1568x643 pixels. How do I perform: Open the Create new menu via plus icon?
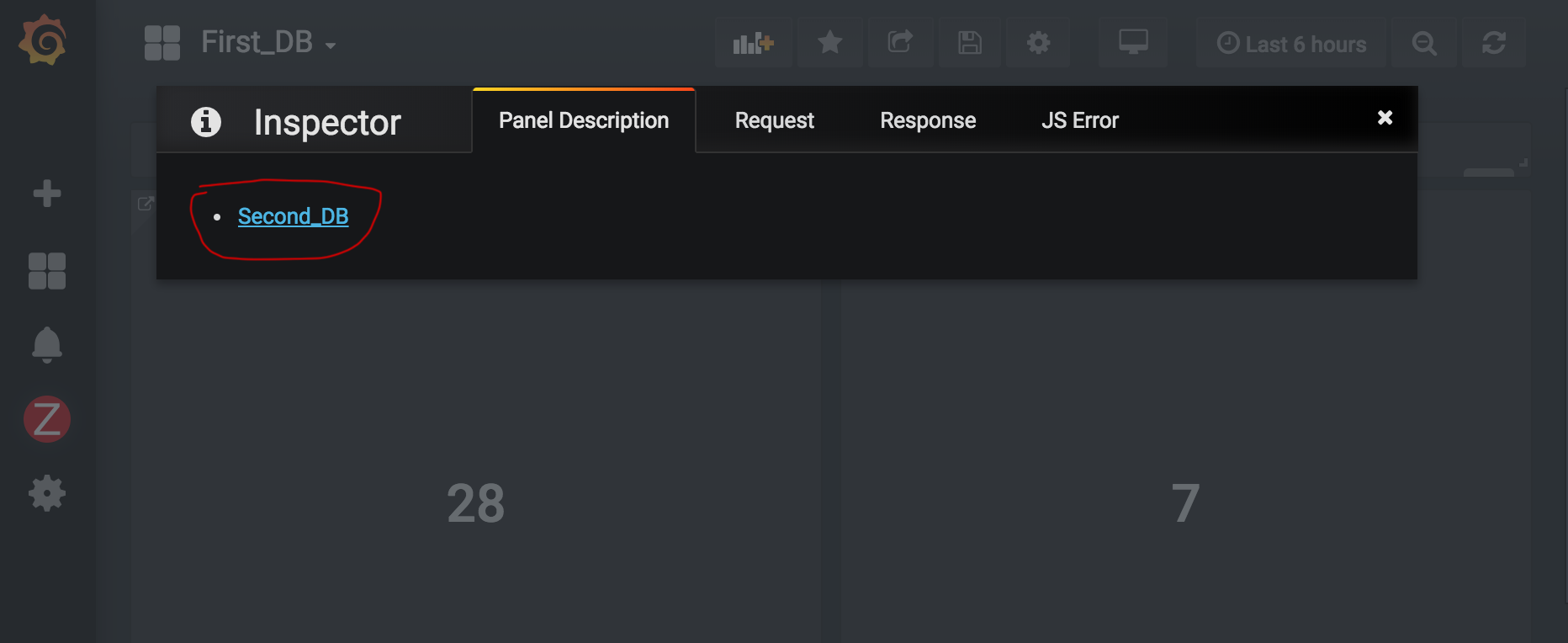pos(46,193)
